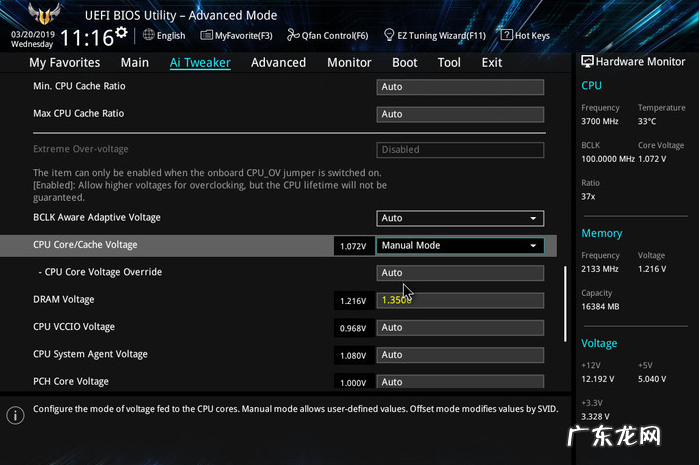
Task: Click the settings gear icon beside the clock
Action: tap(121, 33)
